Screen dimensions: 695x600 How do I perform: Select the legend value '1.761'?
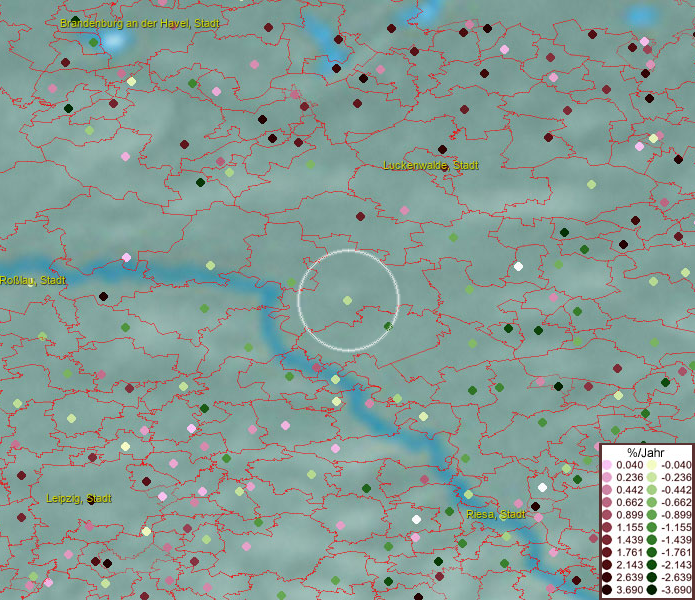pos(629,553)
